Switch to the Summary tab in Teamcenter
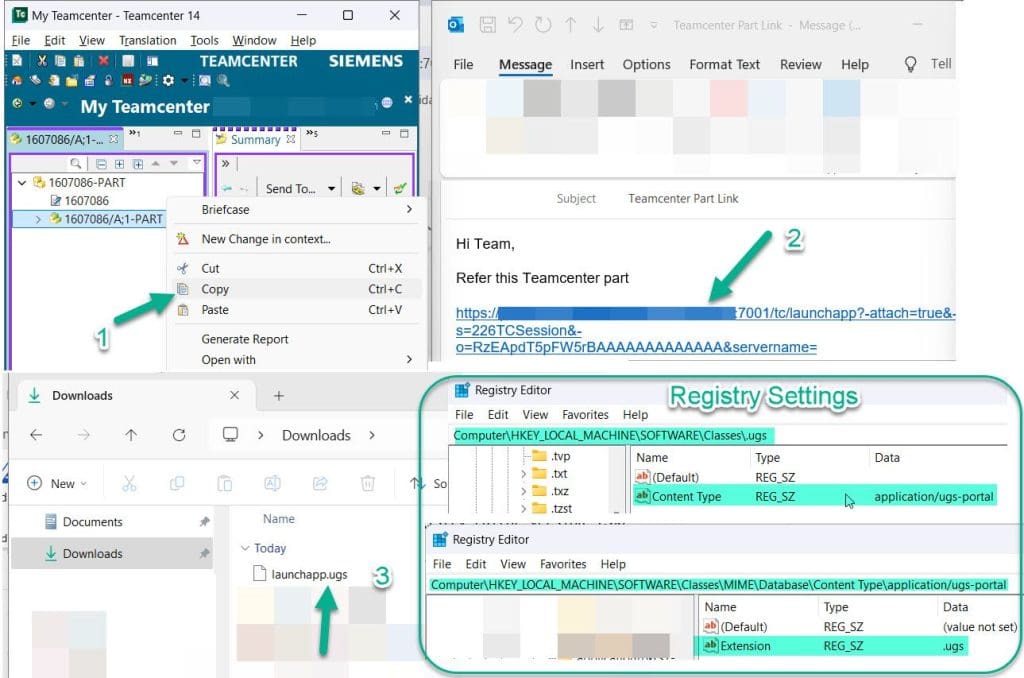 [x=255, y=139]
